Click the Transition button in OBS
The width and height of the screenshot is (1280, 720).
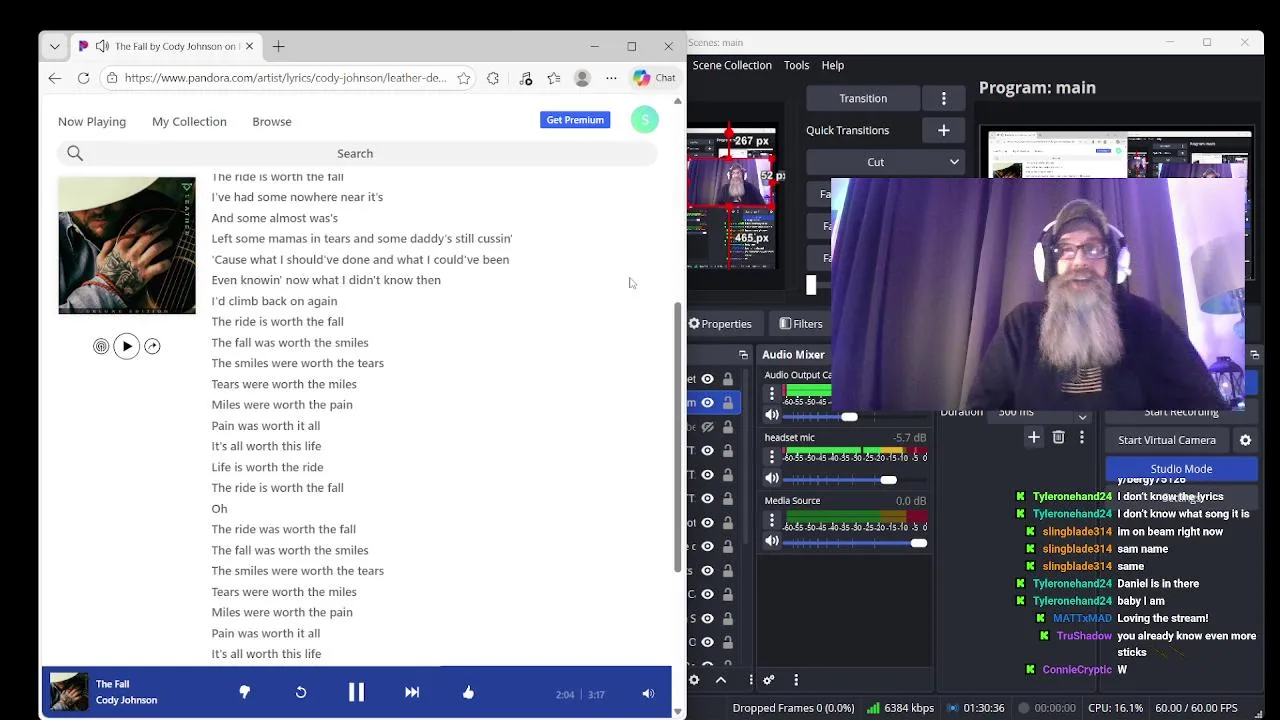tap(863, 98)
